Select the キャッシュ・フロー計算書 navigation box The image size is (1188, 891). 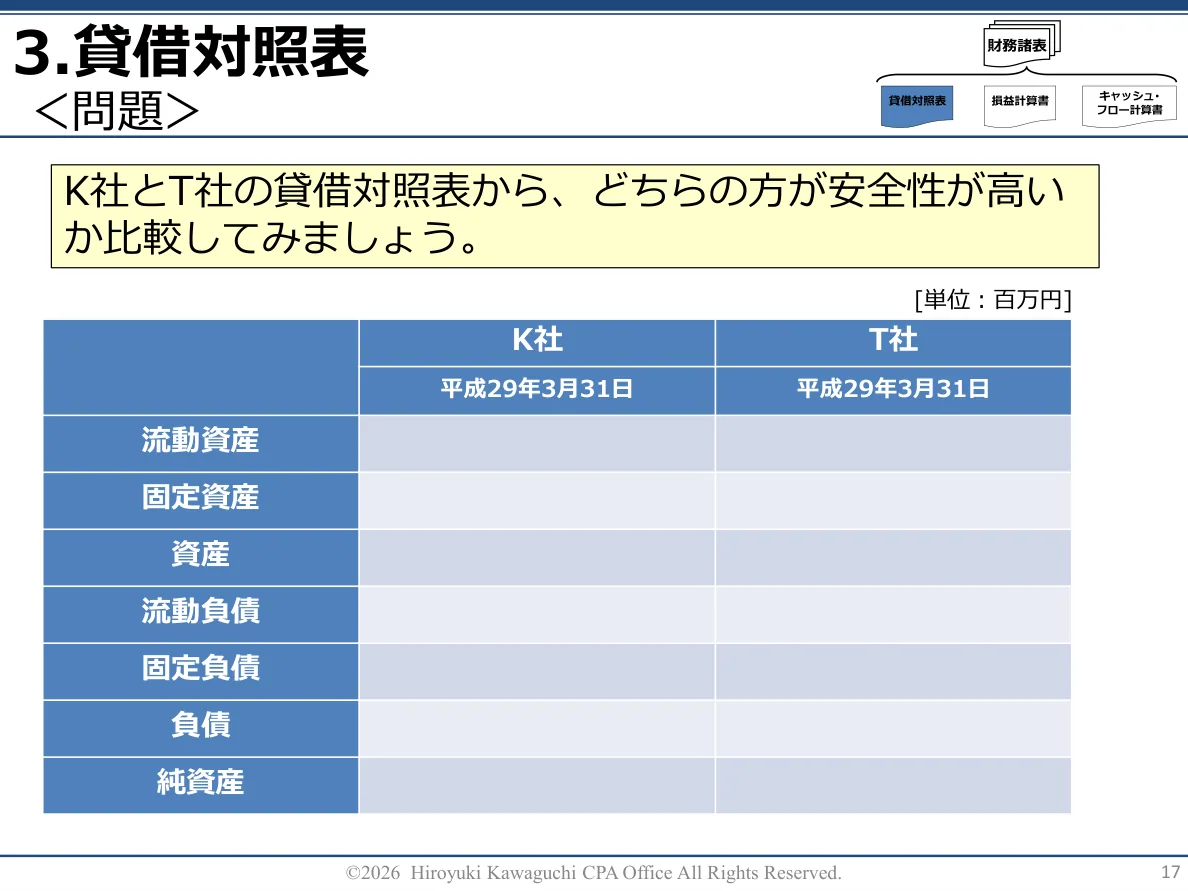coord(1129,105)
